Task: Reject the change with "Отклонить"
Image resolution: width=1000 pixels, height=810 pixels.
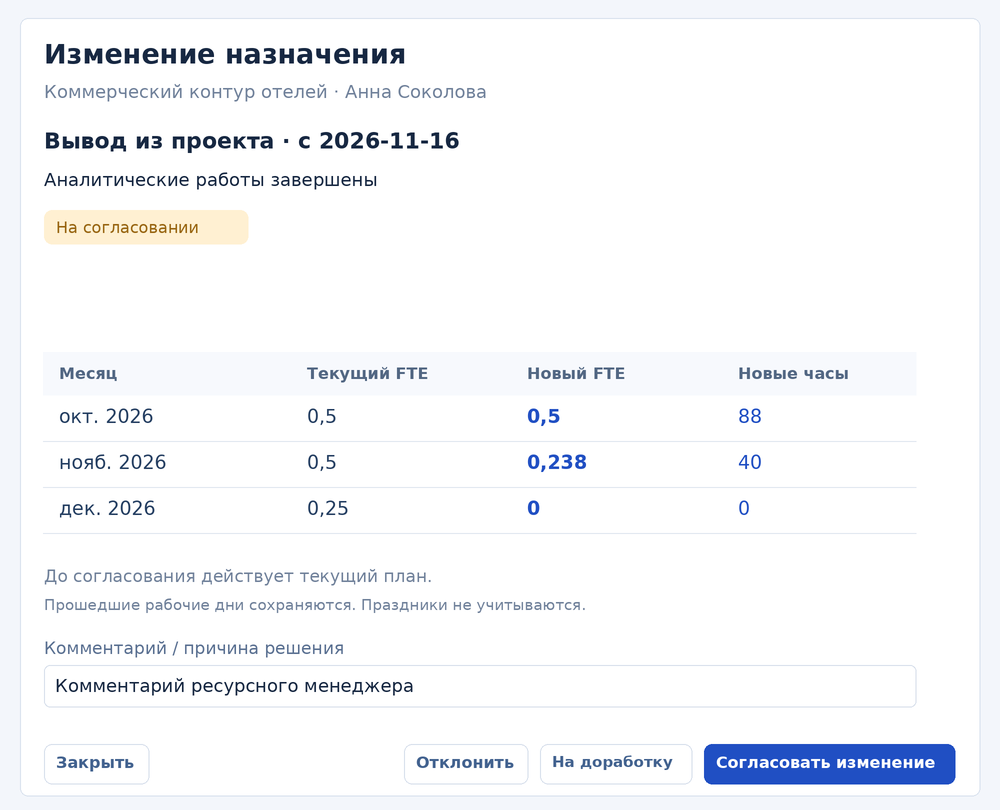Action: 466,763
